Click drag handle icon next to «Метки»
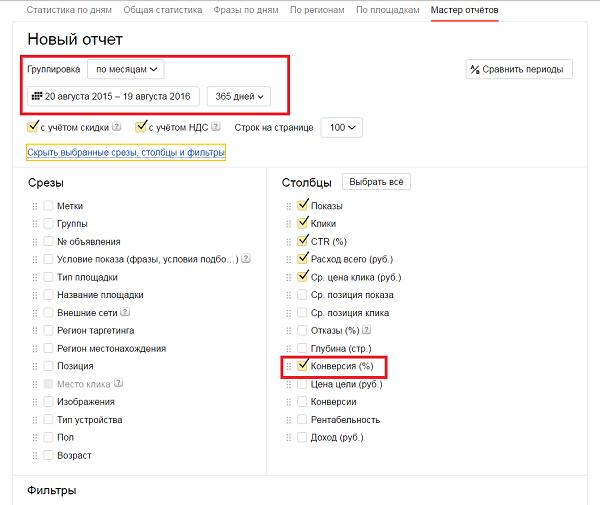The width and height of the screenshot is (600, 505). pyautogui.click(x=35, y=206)
